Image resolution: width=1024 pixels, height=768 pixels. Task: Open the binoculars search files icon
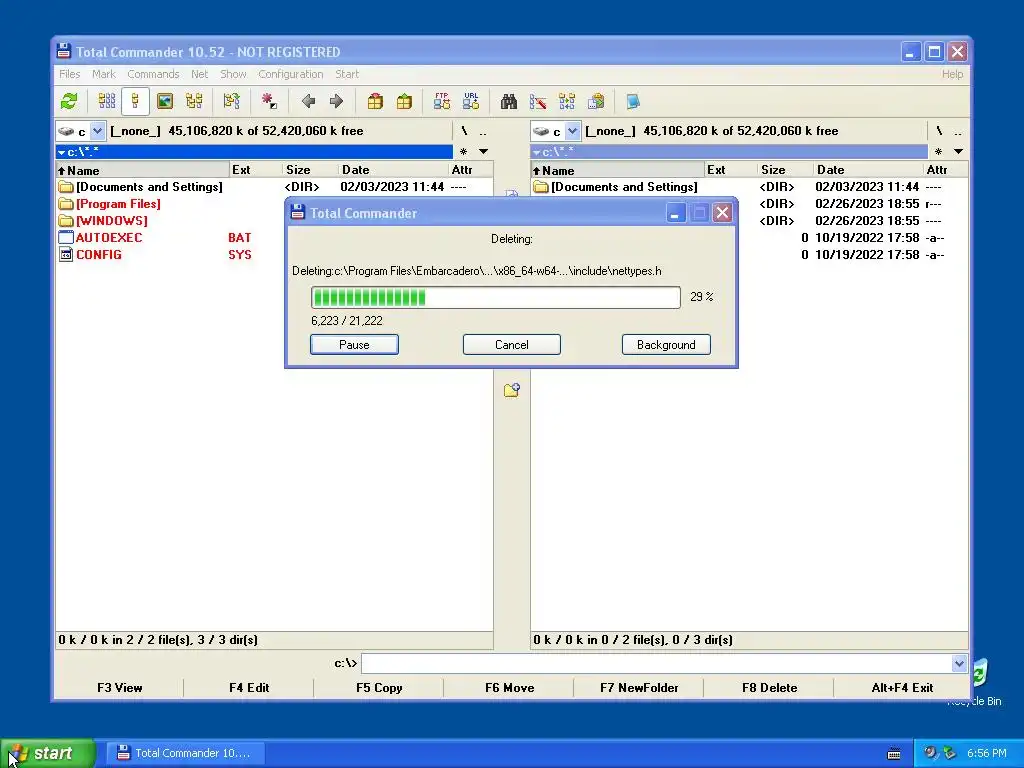[x=509, y=101]
